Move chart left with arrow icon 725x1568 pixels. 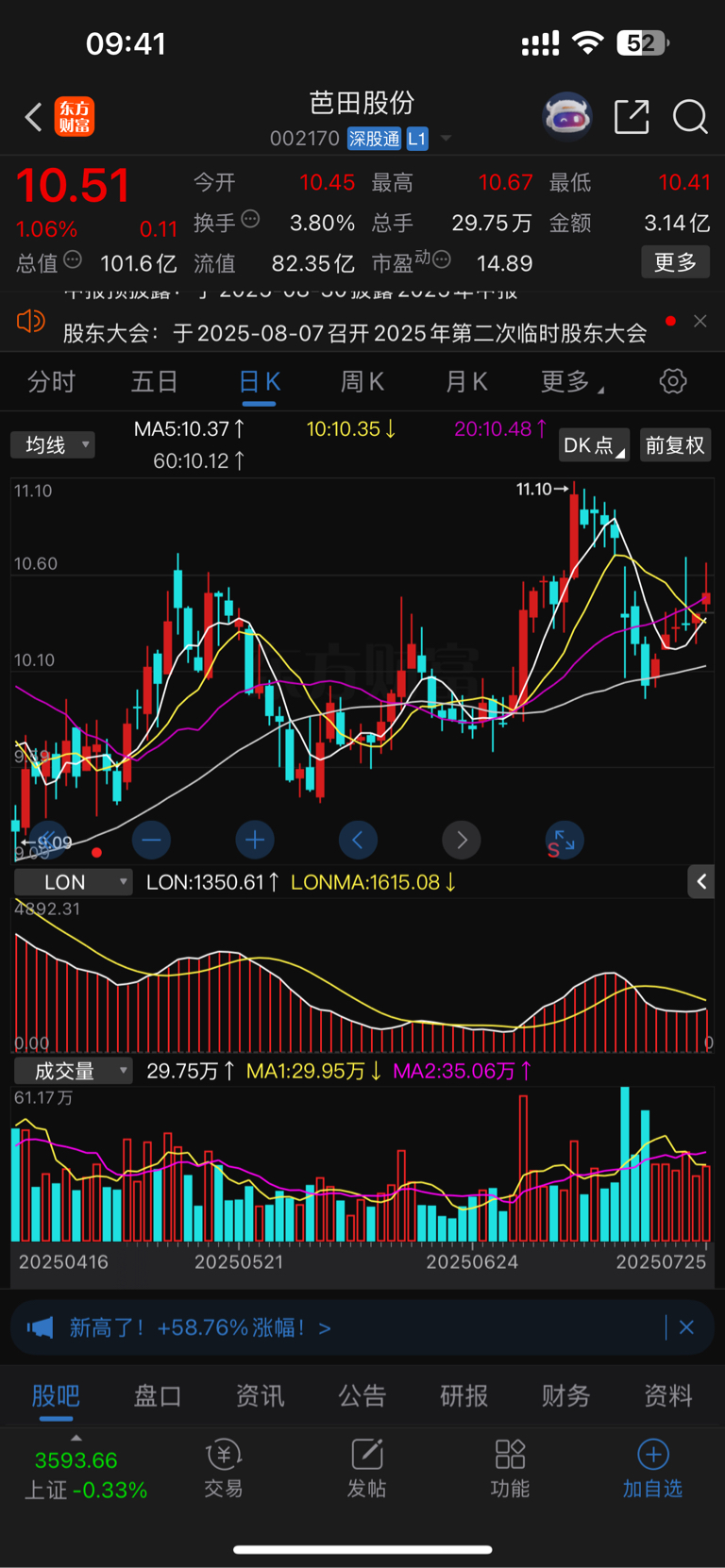[x=358, y=839]
